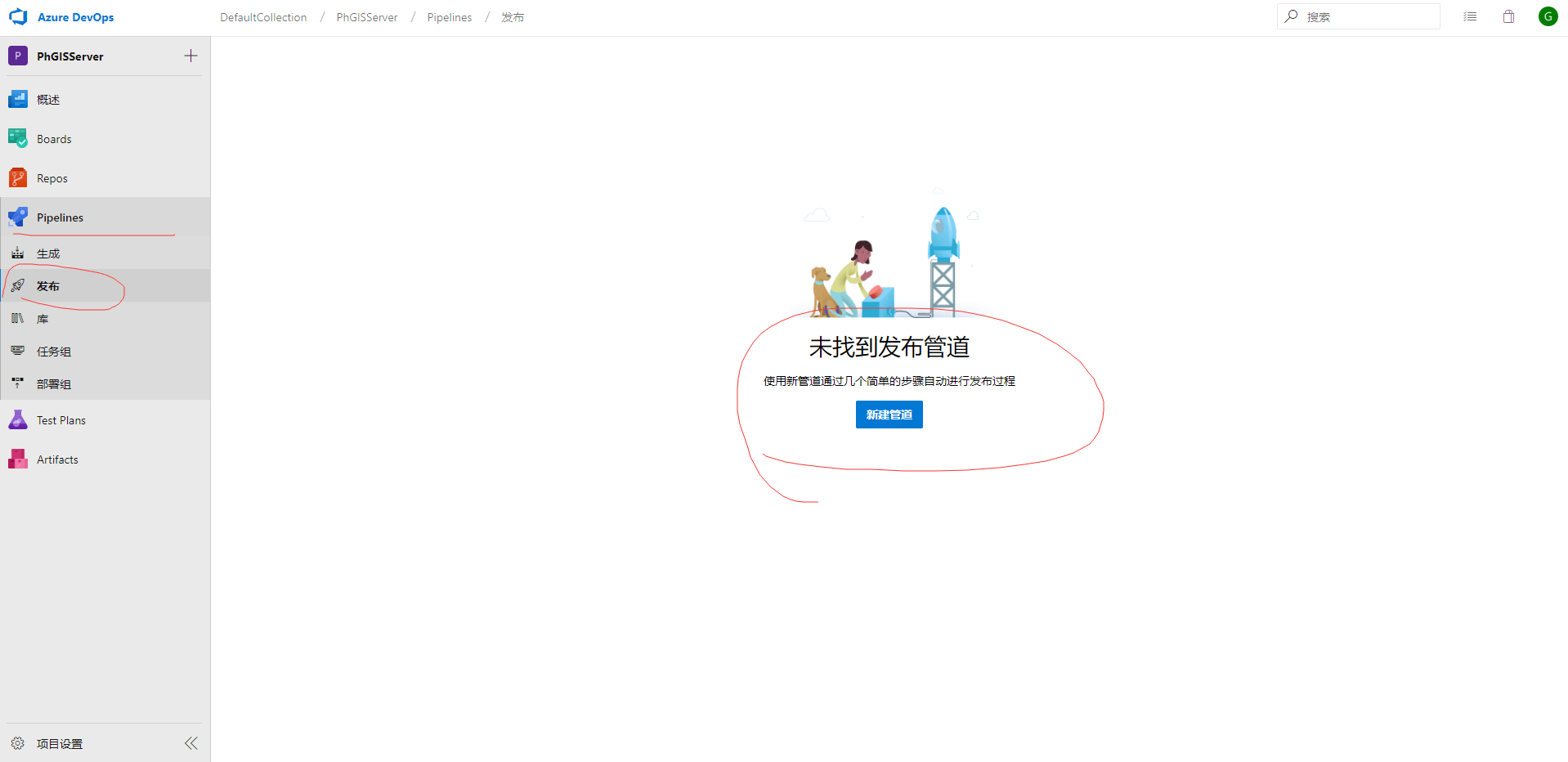Open the Repos section icon

click(x=18, y=178)
